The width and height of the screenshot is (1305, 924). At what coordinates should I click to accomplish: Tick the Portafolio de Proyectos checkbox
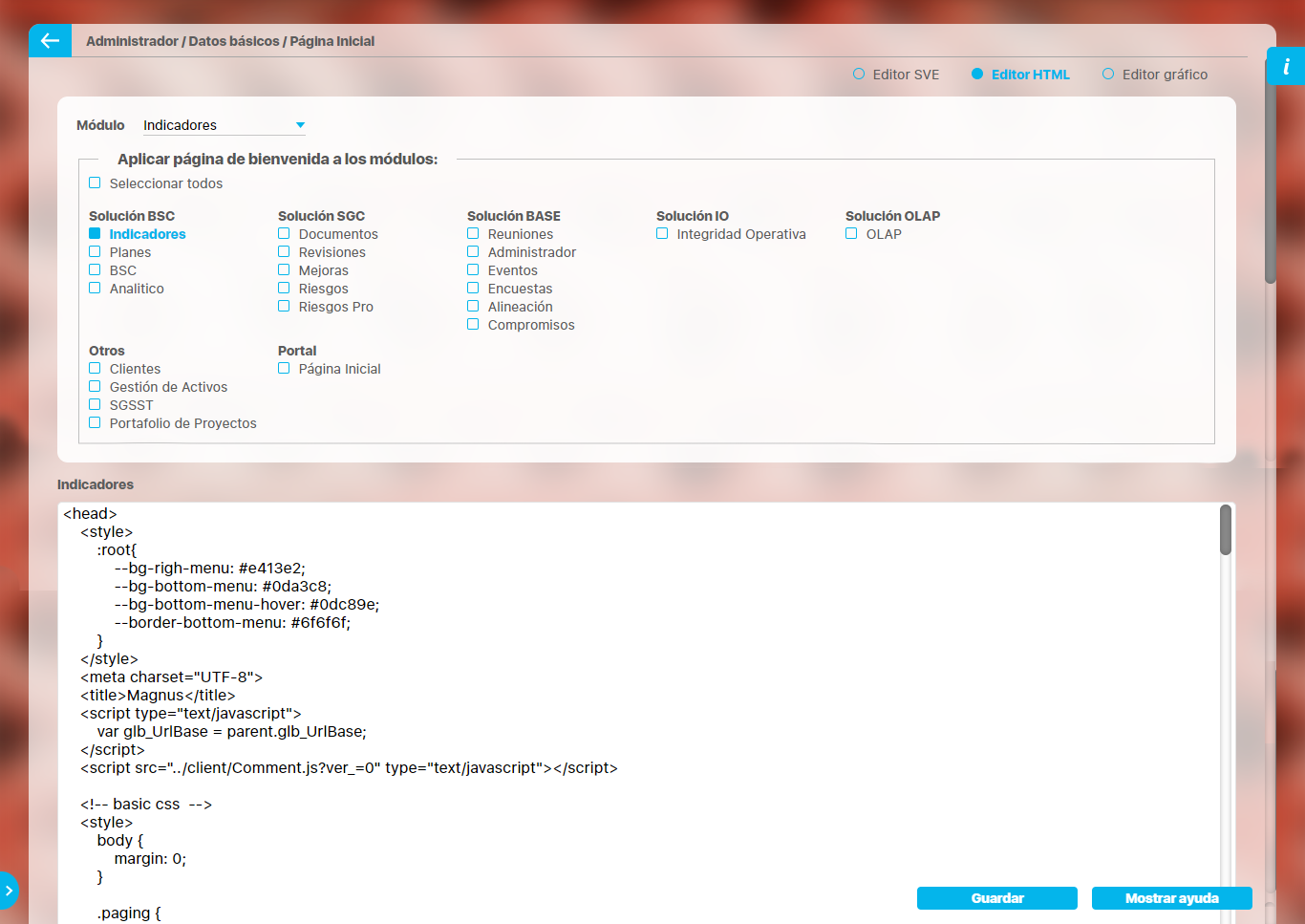(x=95, y=423)
